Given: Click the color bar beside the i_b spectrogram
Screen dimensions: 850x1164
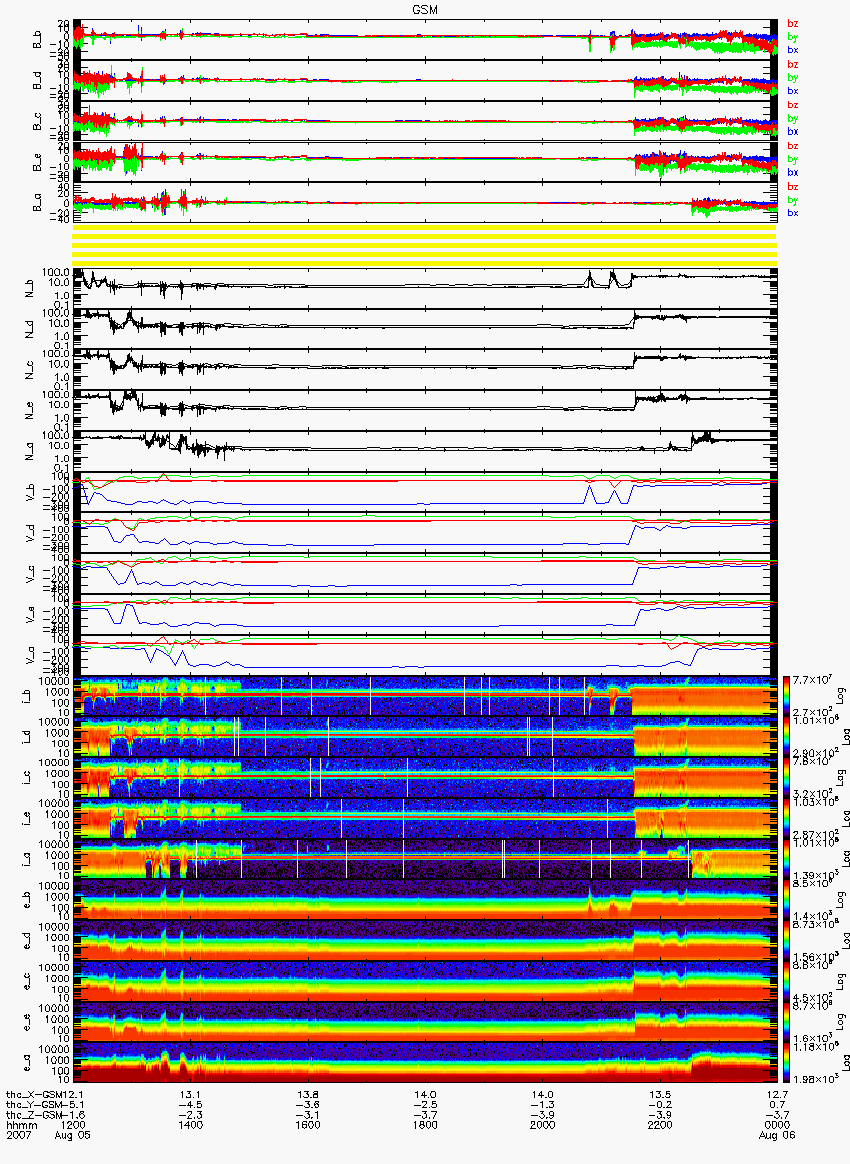Looking at the screenshot, I should point(787,696).
